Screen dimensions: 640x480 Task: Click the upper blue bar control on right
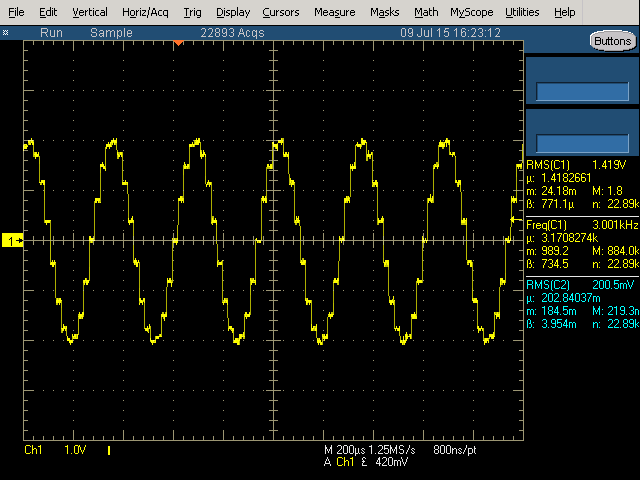click(x=582, y=91)
